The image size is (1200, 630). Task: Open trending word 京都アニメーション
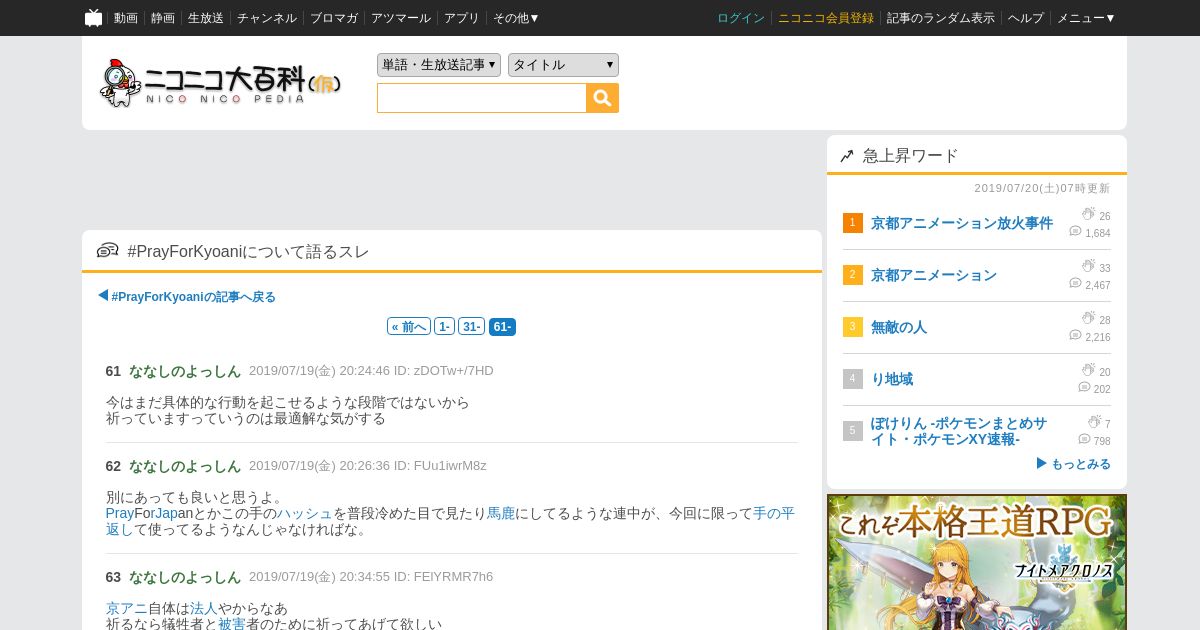coord(934,275)
